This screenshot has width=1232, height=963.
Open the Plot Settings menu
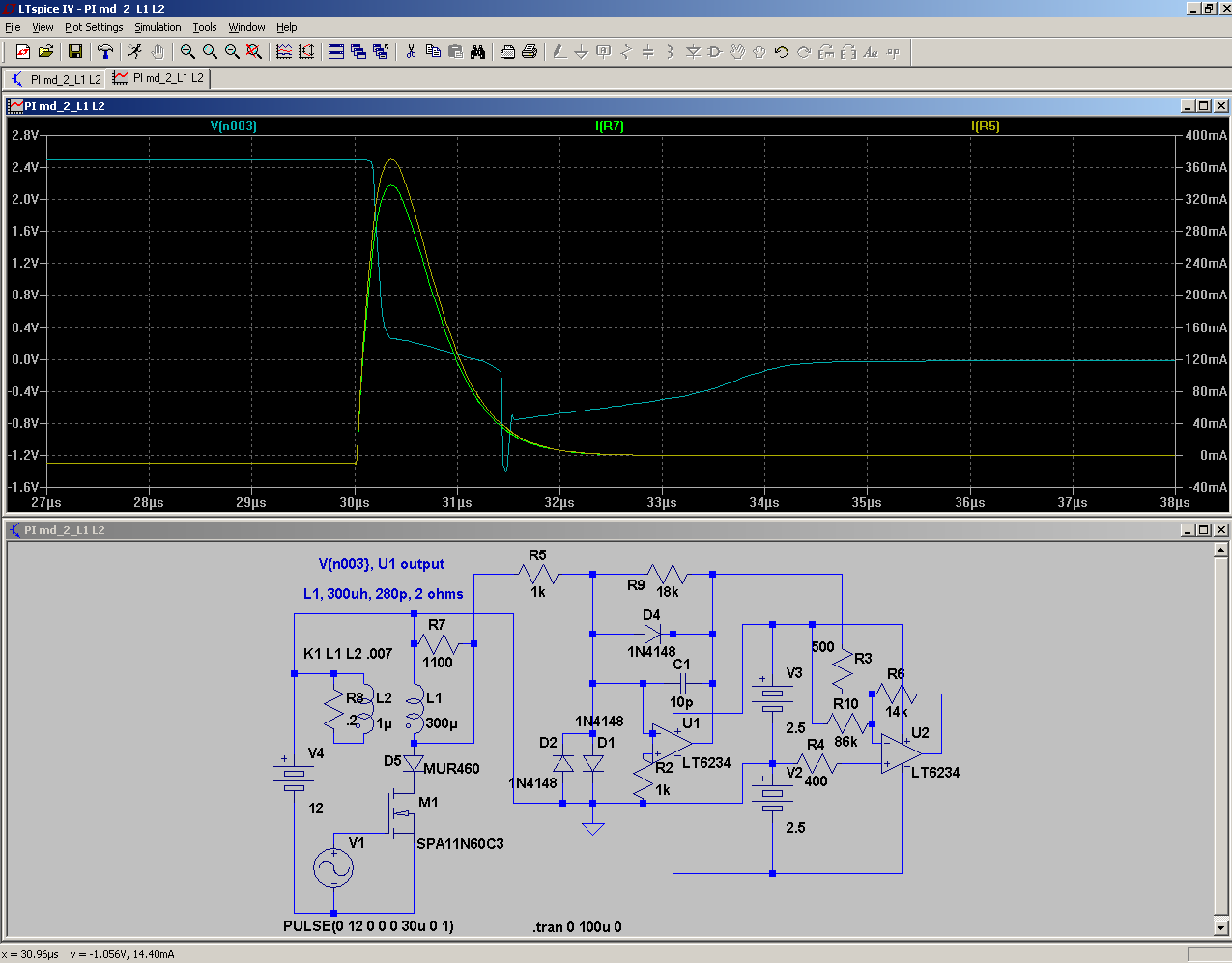94,27
